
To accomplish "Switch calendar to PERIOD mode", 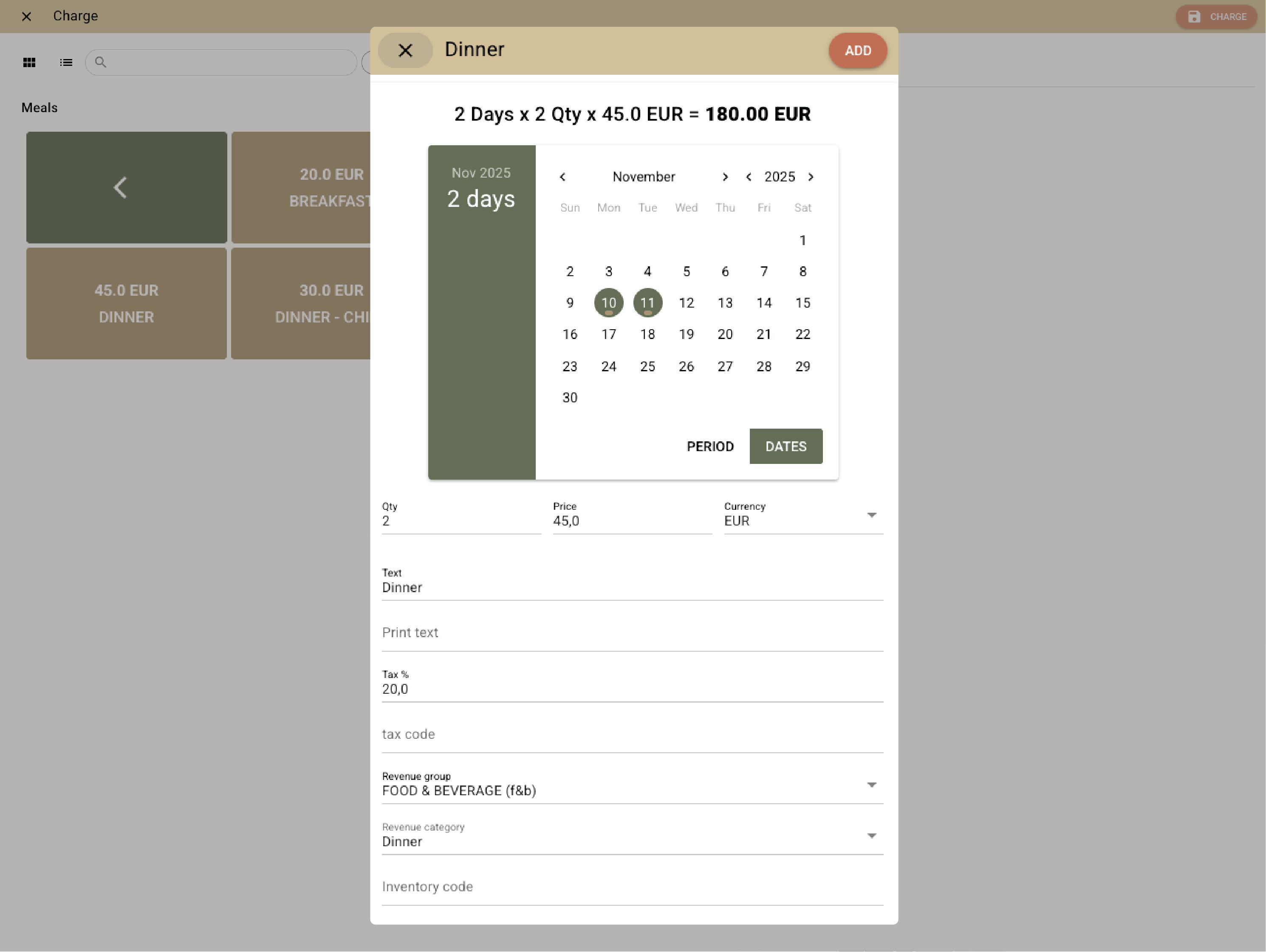I will [x=710, y=446].
